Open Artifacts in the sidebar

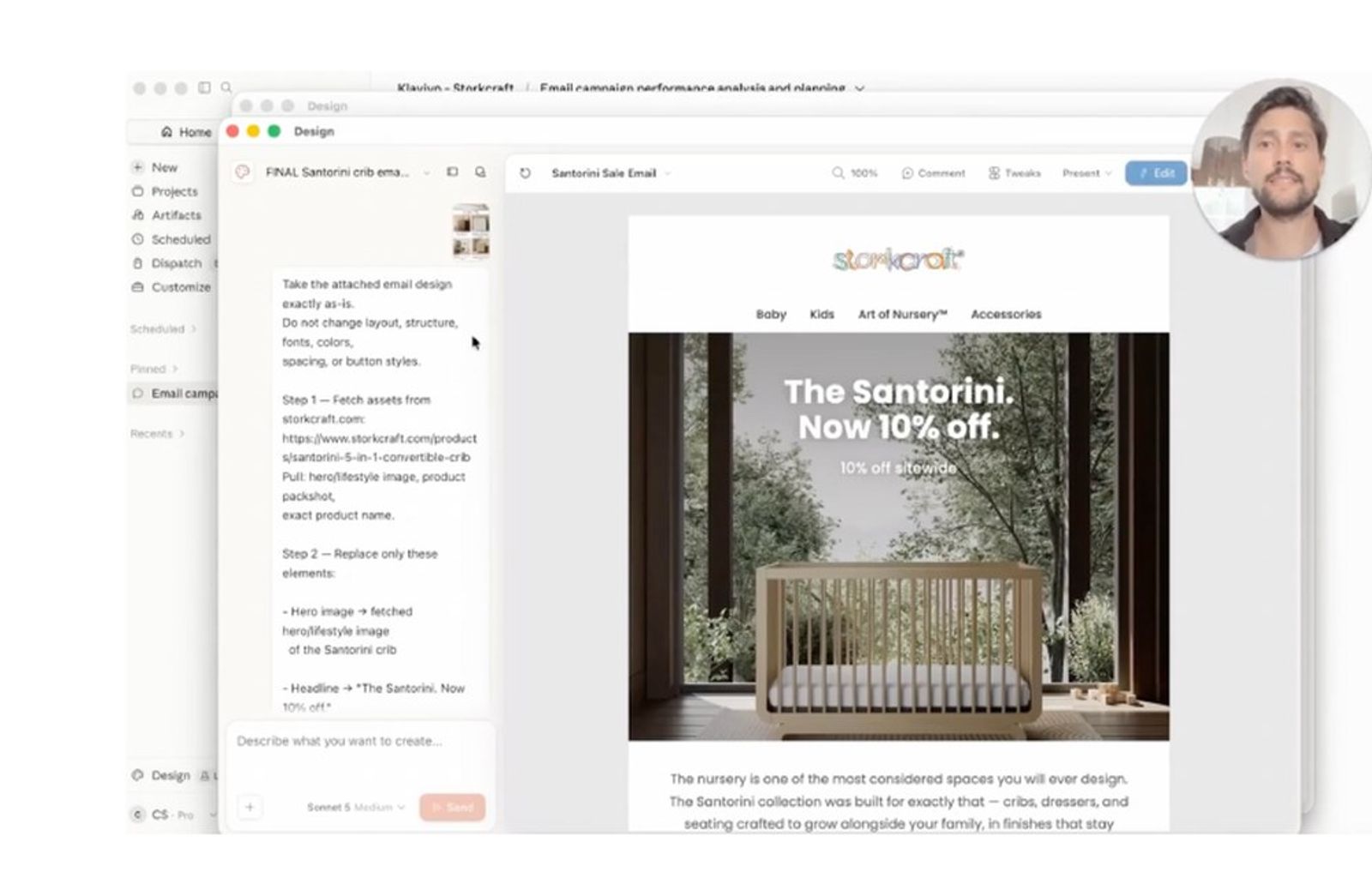point(166,215)
